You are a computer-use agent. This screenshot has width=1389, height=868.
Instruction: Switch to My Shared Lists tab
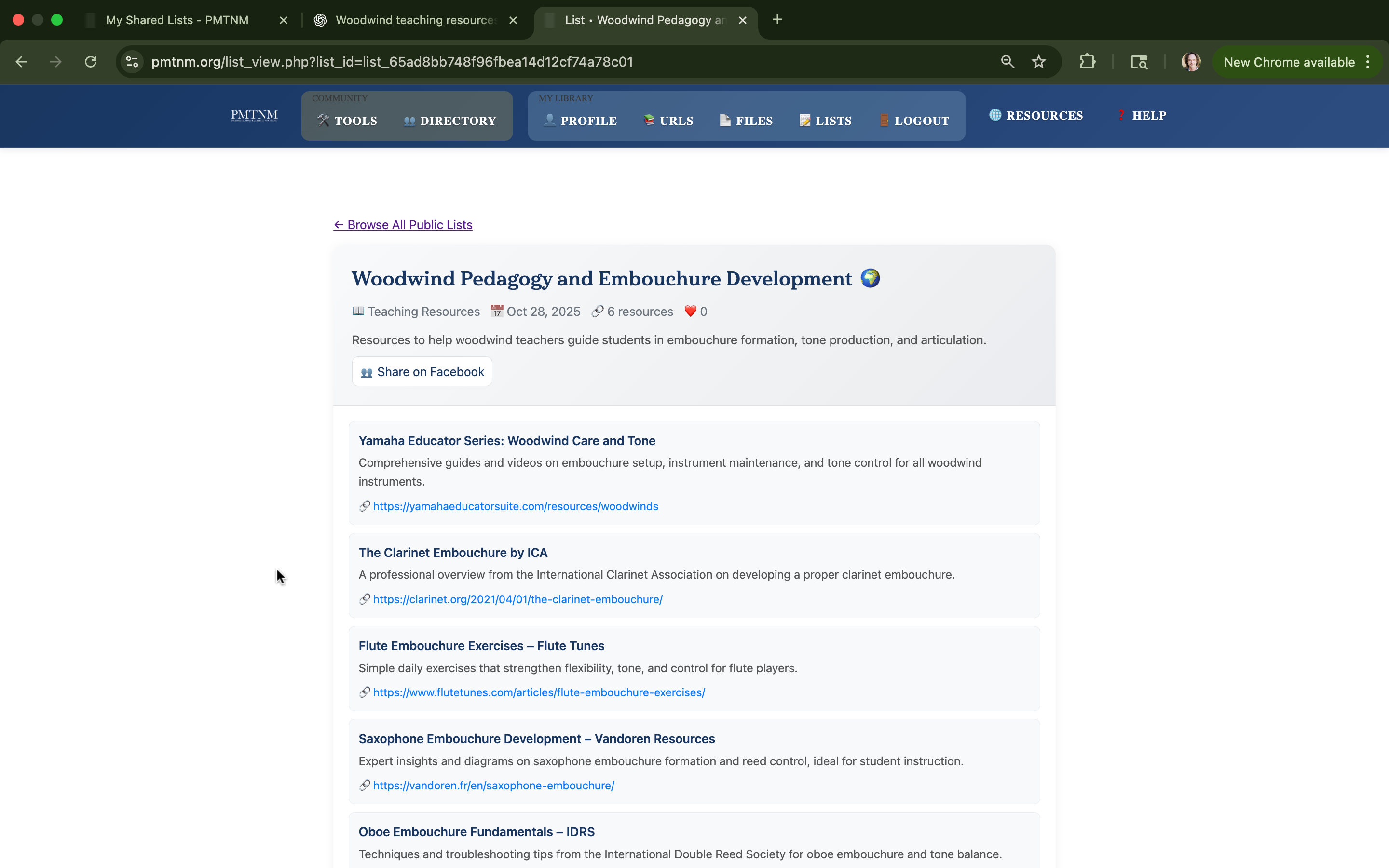[177, 20]
